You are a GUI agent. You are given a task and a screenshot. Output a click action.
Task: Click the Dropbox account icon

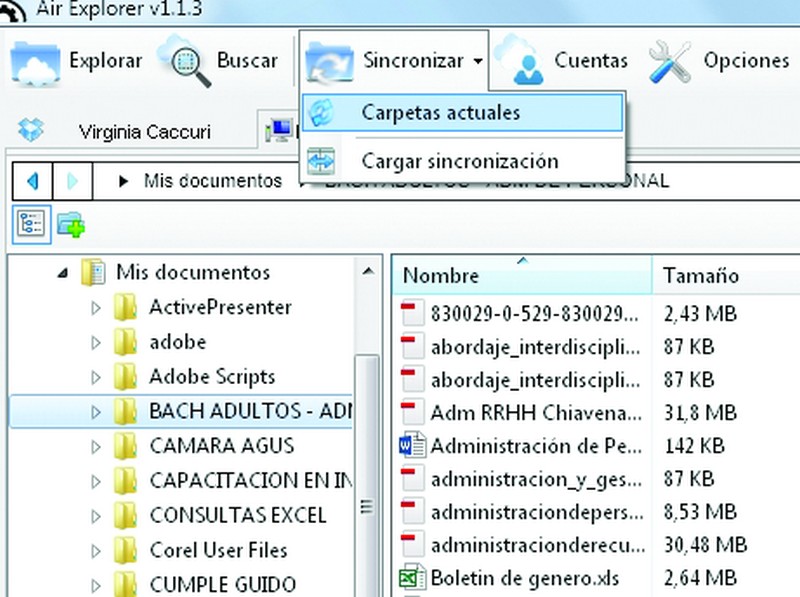(x=31, y=130)
